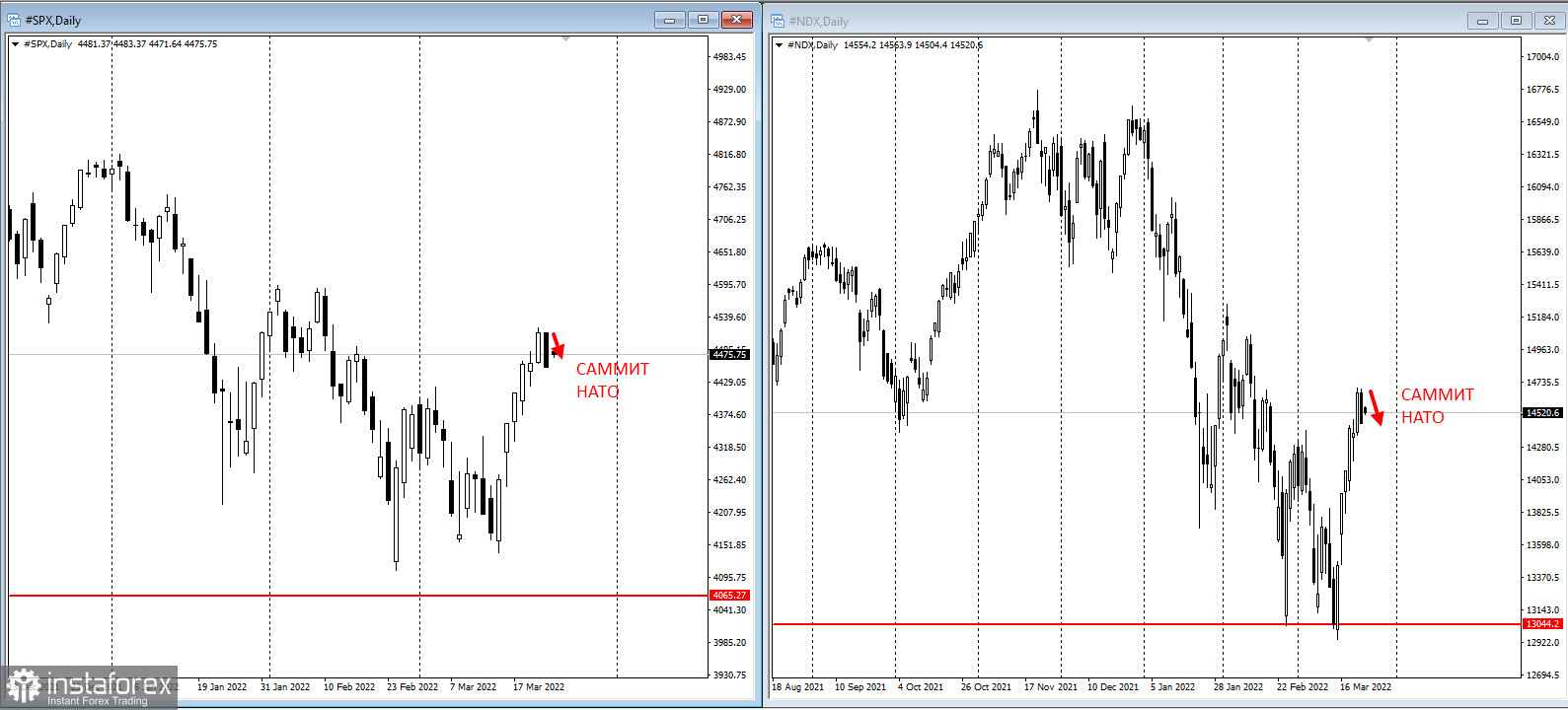Click the 10 Dec 2021 date on the NDX time axis

tap(1113, 687)
